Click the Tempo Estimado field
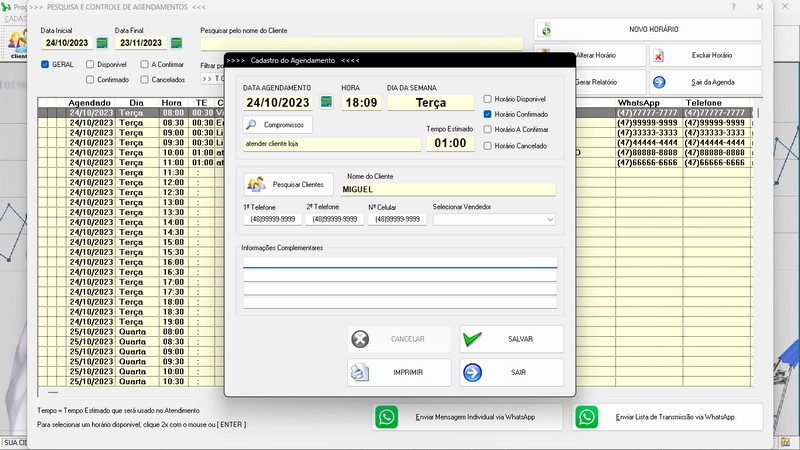Viewport: 800px width, 450px height. 450,143
